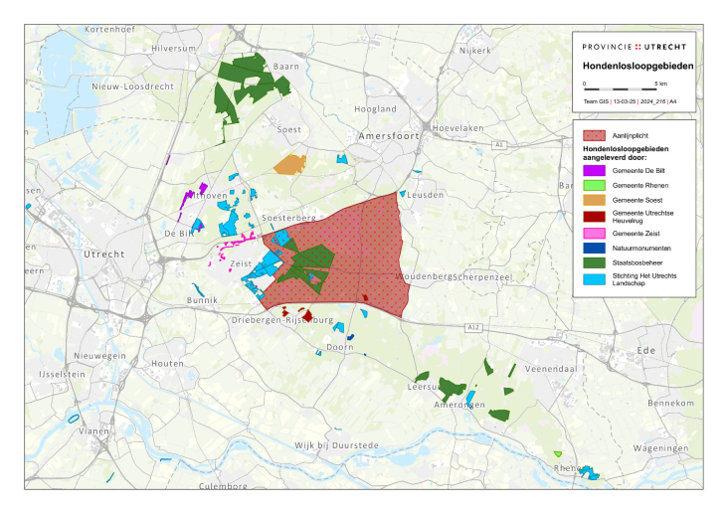The height and width of the screenshot is (514, 728).
Task: Select the 'Gemeente De Bilt' legend label
Action: click(x=638, y=170)
